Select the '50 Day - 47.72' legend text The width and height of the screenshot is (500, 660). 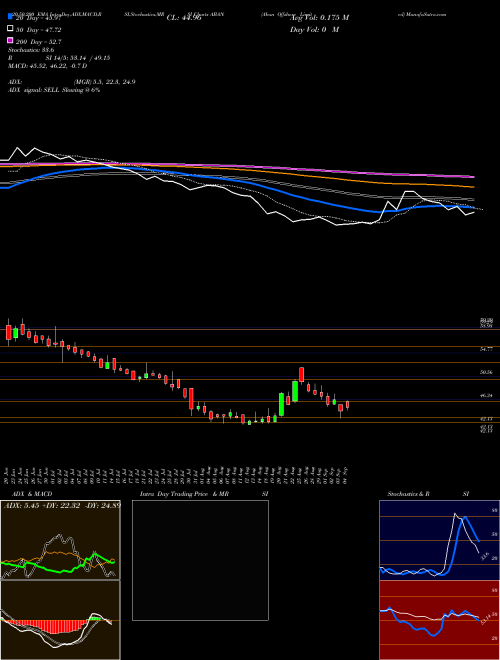[x=38, y=30]
